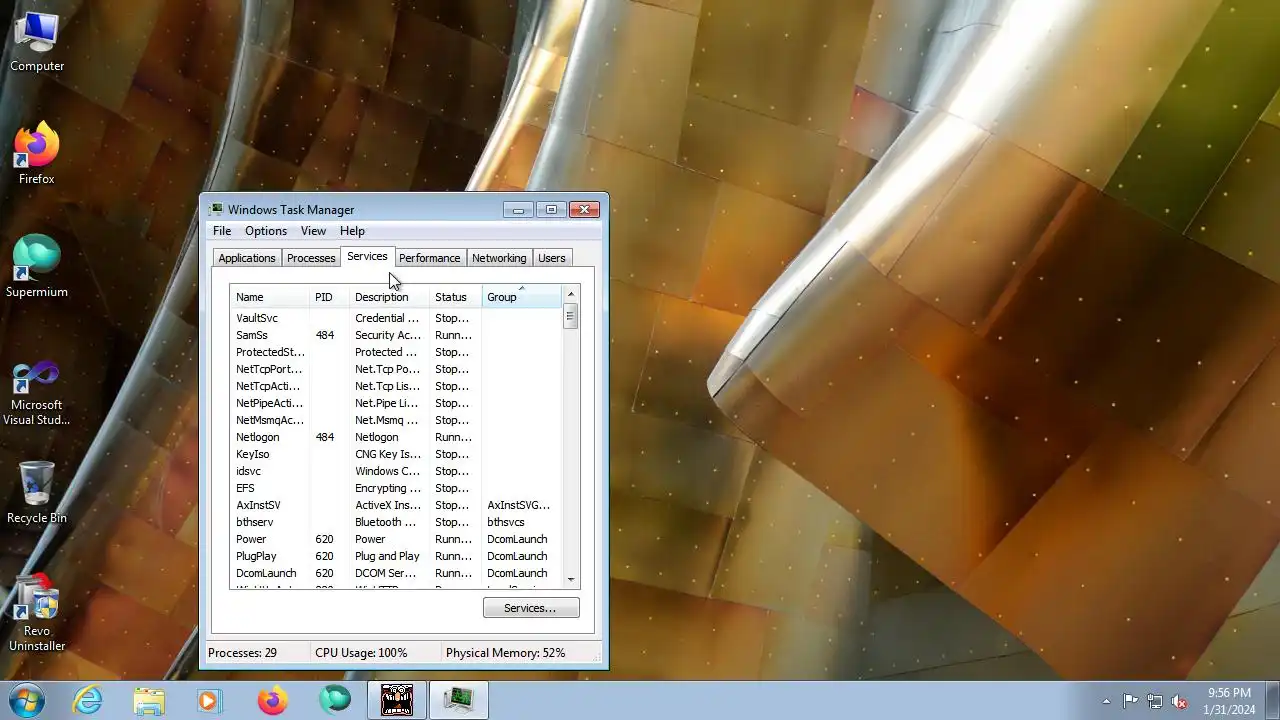
Task: Switch to the Performance tab
Action: [430, 258]
